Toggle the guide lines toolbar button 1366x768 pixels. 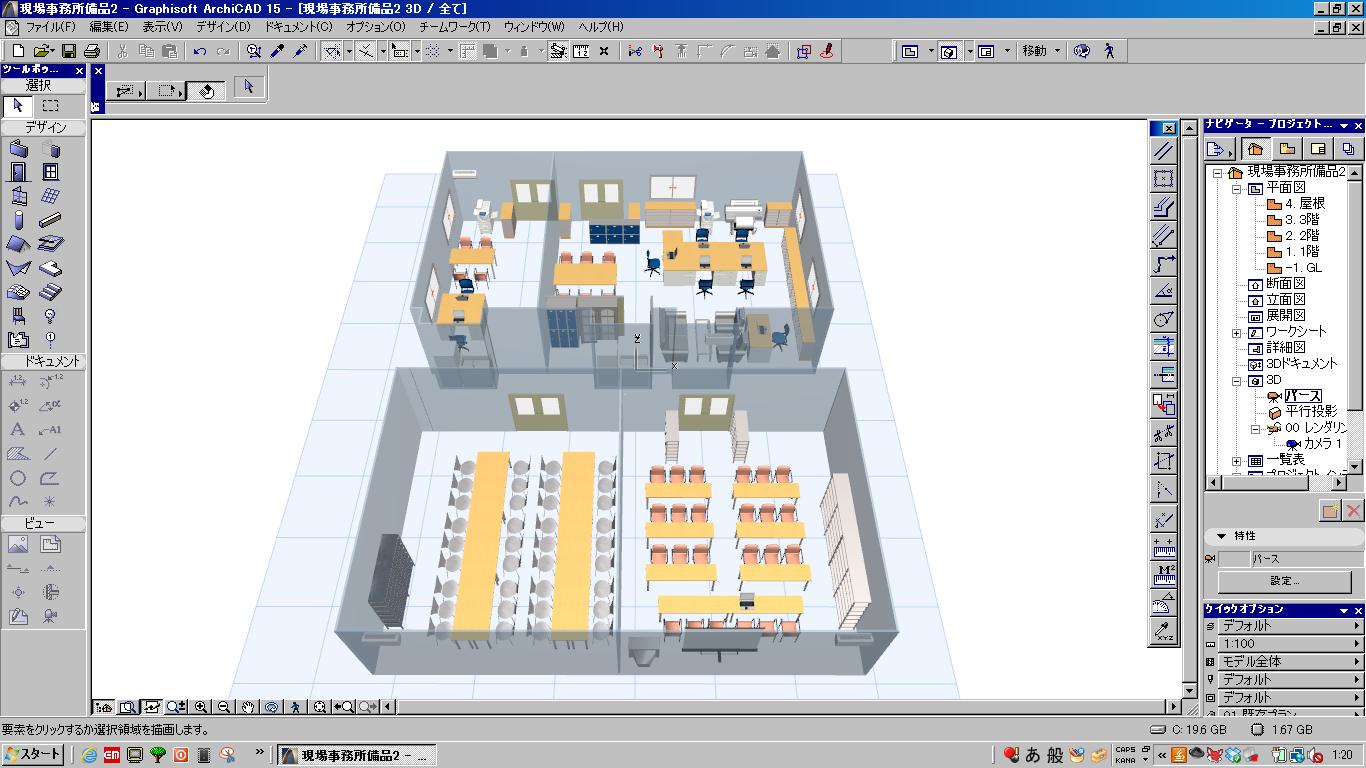click(x=331, y=51)
